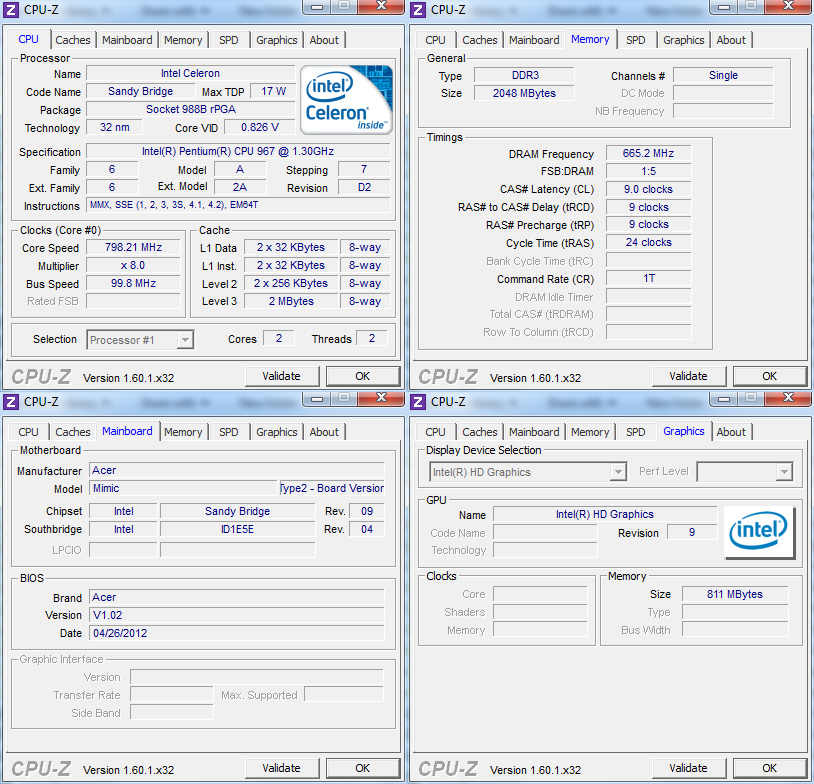Viewport: 814px width, 784px height.
Task: Open the About tab in the Graphics window
Action: pyautogui.click(x=731, y=432)
